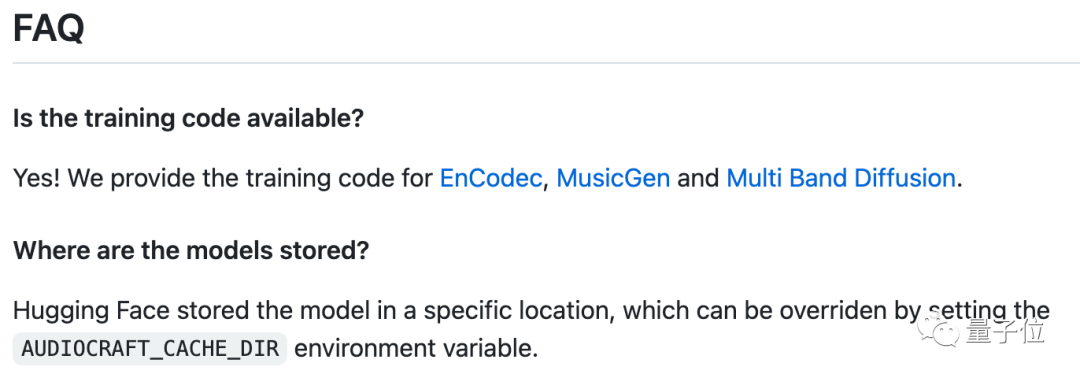Click the FAQ section heading
This screenshot has width=1080, height=378.
(48, 28)
